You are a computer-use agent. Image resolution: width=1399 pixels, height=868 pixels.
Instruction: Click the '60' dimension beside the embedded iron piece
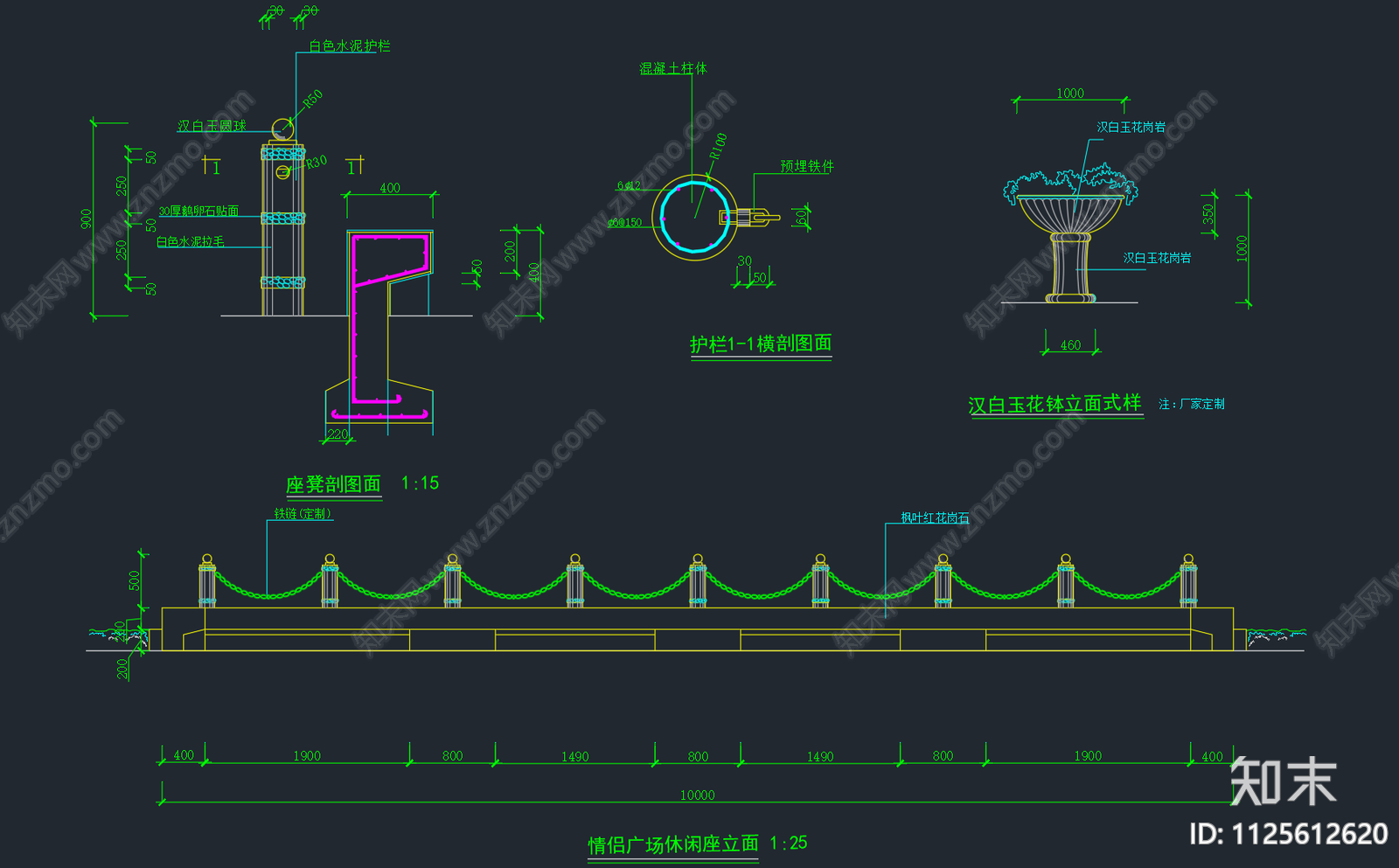[x=801, y=217]
